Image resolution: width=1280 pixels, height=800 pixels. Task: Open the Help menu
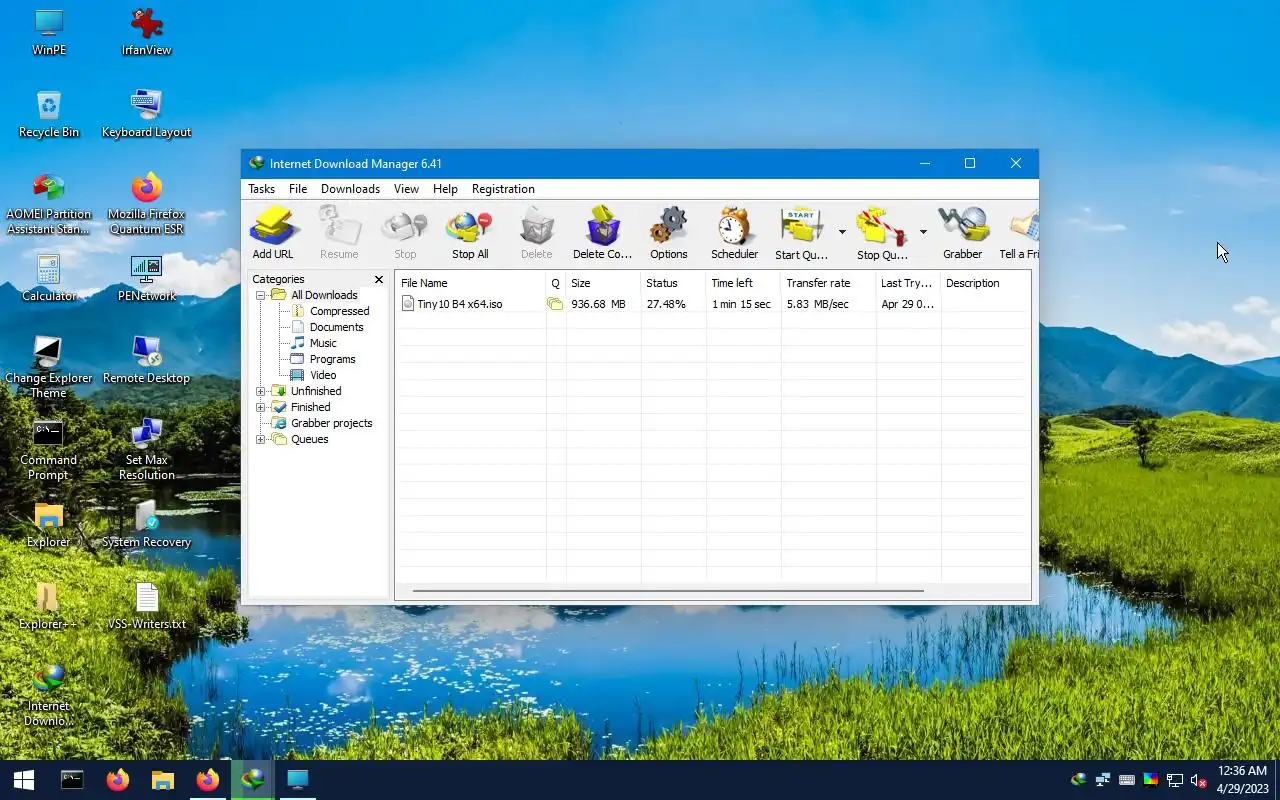coord(445,189)
